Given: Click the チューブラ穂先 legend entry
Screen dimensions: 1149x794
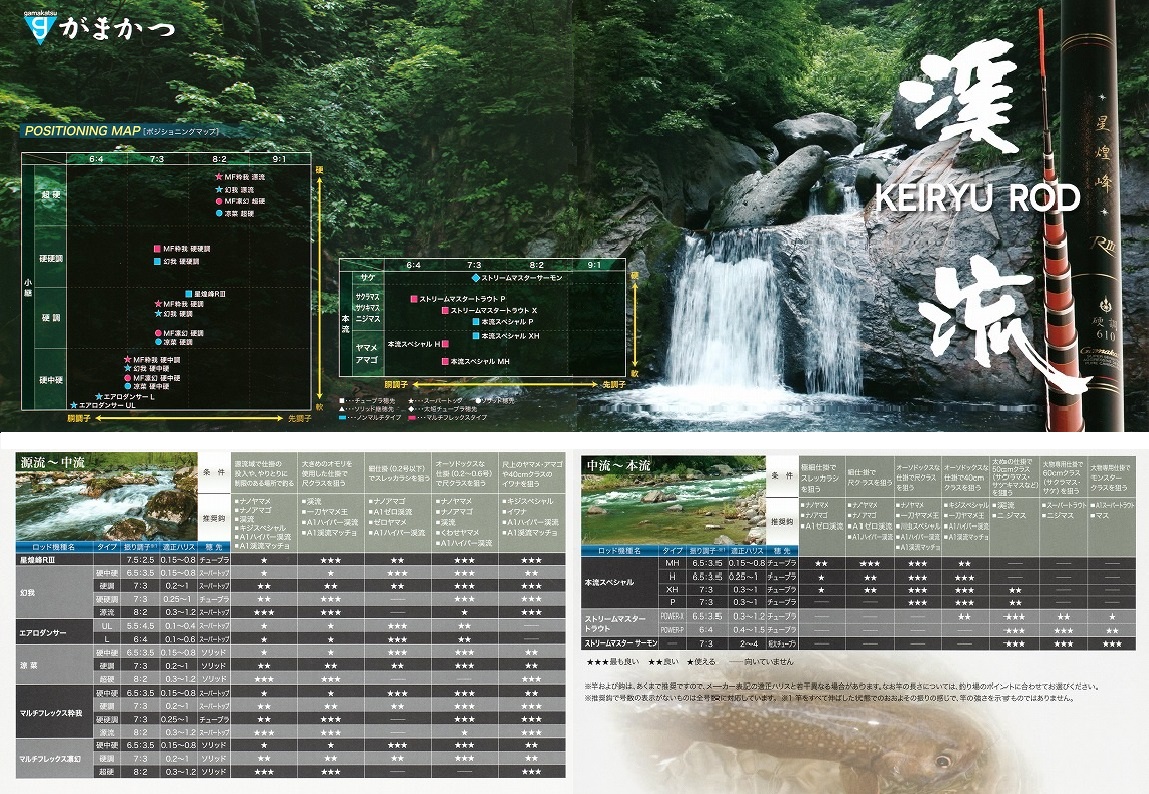Looking at the screenshot, I should 367,401.
